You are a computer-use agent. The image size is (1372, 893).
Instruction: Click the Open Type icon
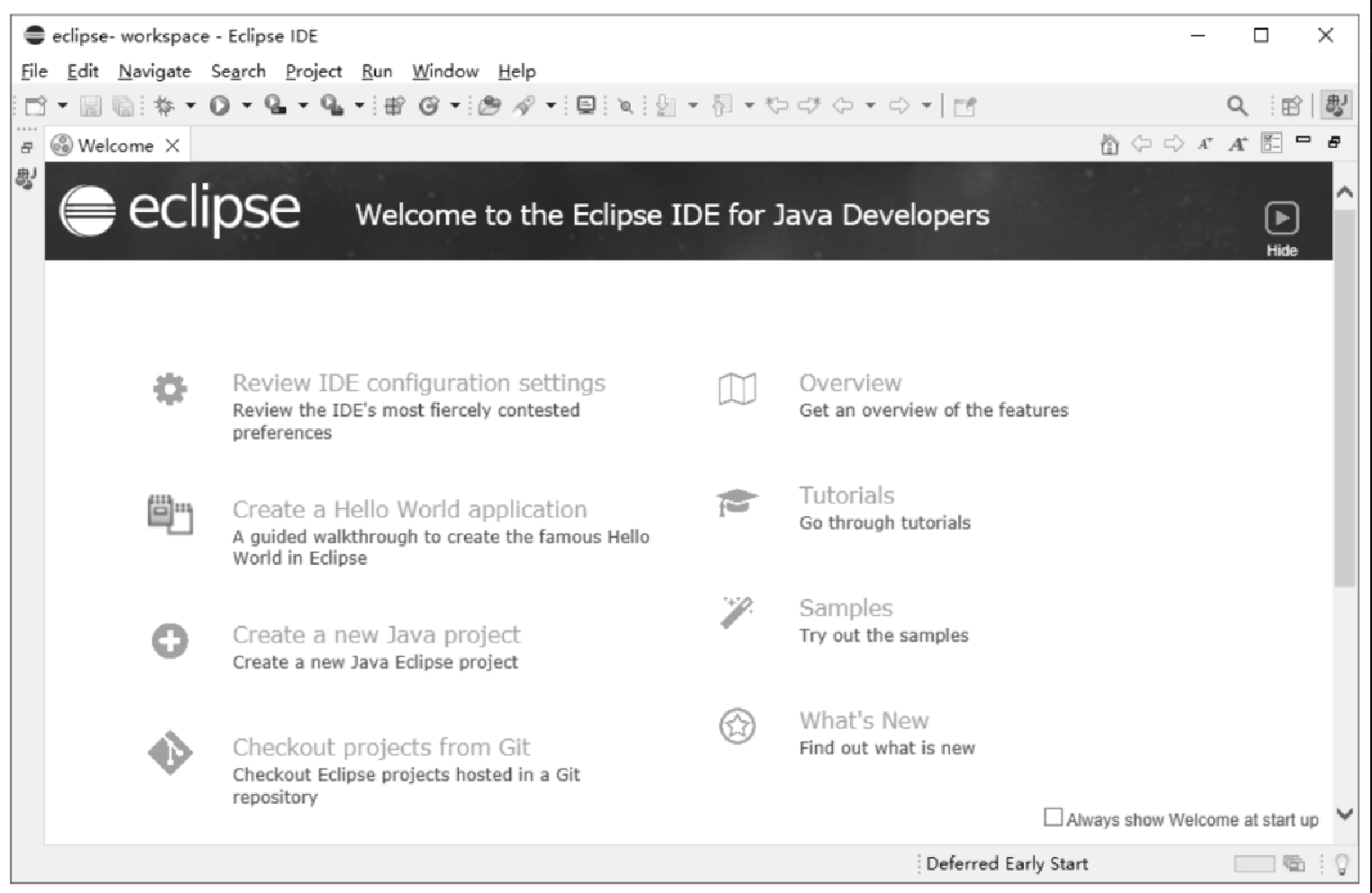(489, 106)
